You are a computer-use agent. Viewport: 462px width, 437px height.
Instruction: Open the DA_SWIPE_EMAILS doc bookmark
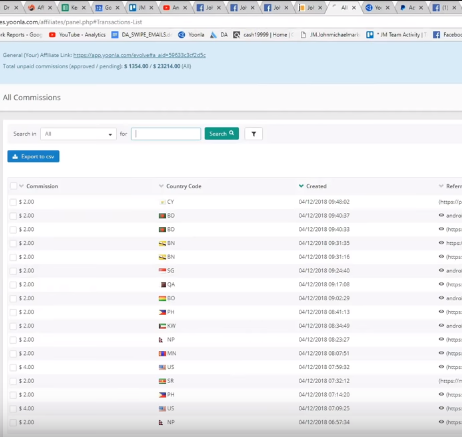141,35
